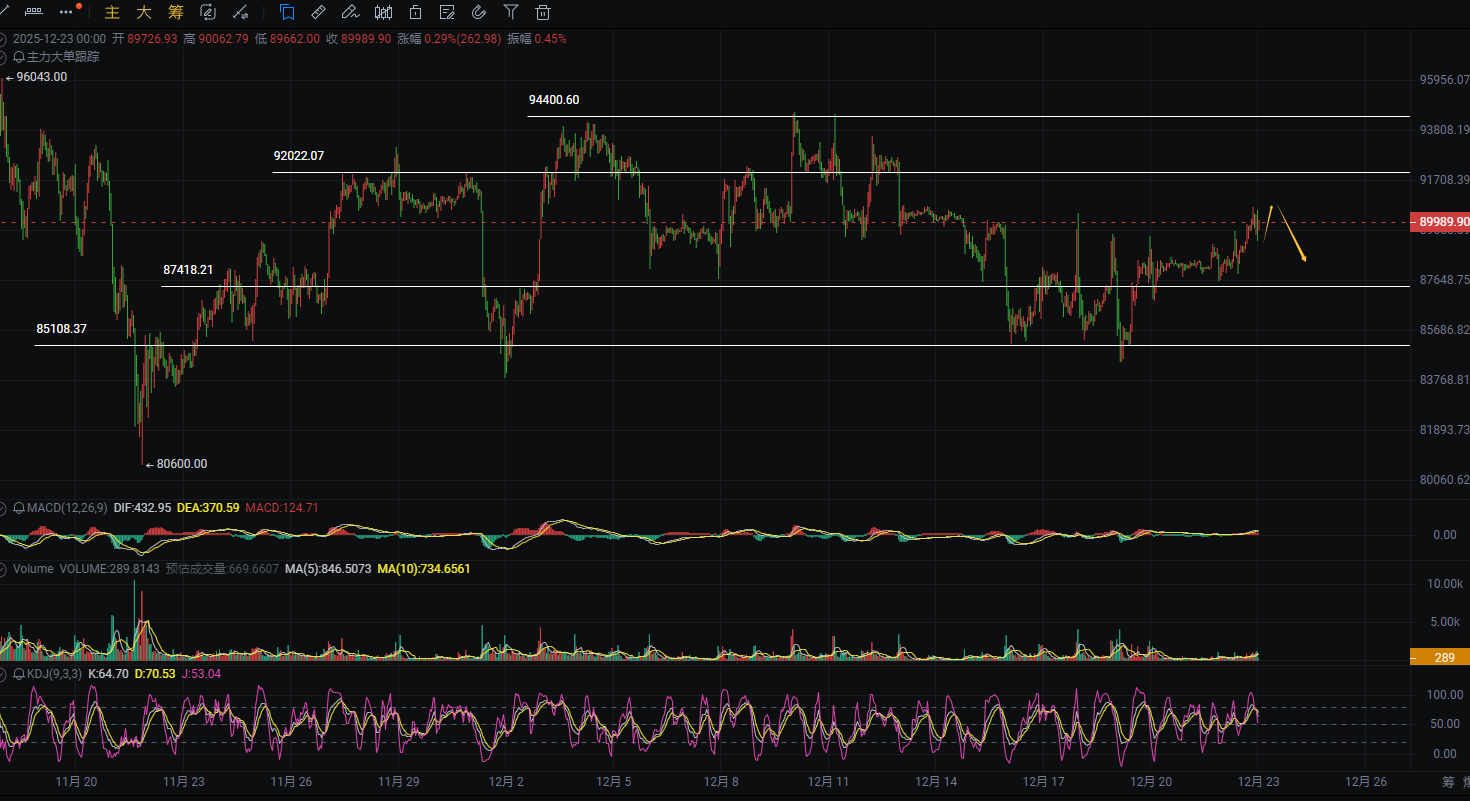
Task: Choose the freehand pen drawing tool
Action: click(349, 12)
